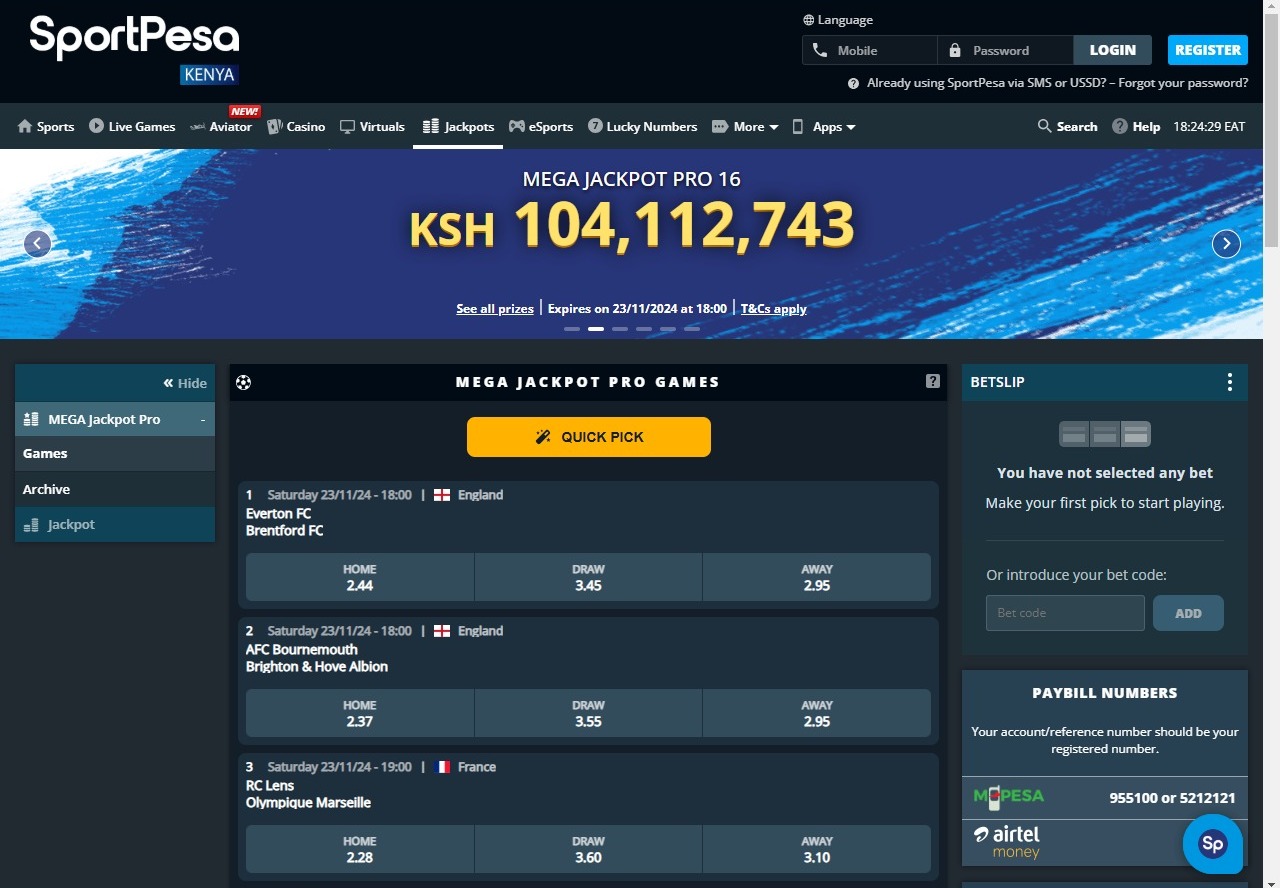The image size is (1280, 888).
Task: Click the 'Olympique Marseille' team name
Action: tap(308, 802)
